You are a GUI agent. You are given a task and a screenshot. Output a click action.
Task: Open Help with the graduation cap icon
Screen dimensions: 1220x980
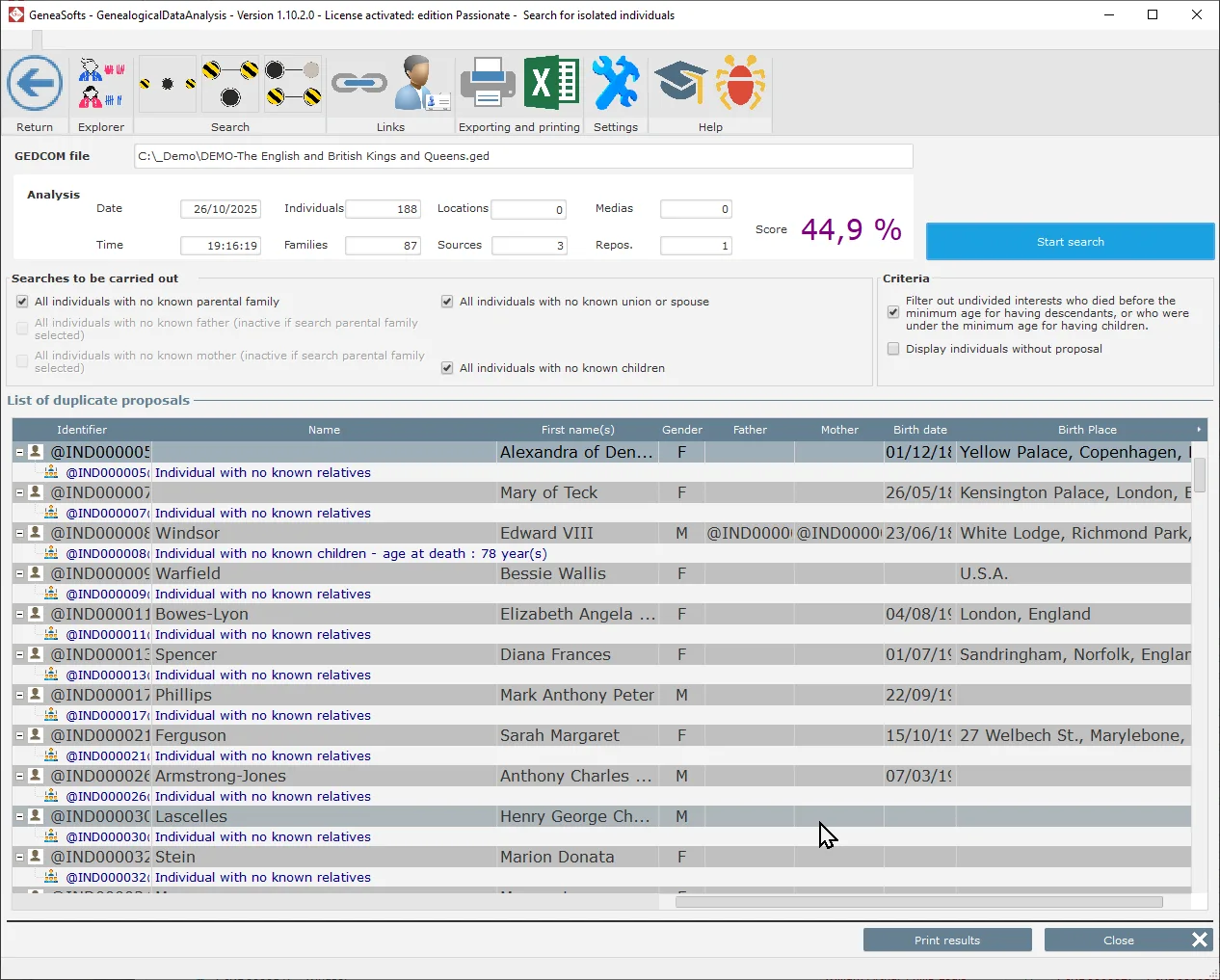680,83
